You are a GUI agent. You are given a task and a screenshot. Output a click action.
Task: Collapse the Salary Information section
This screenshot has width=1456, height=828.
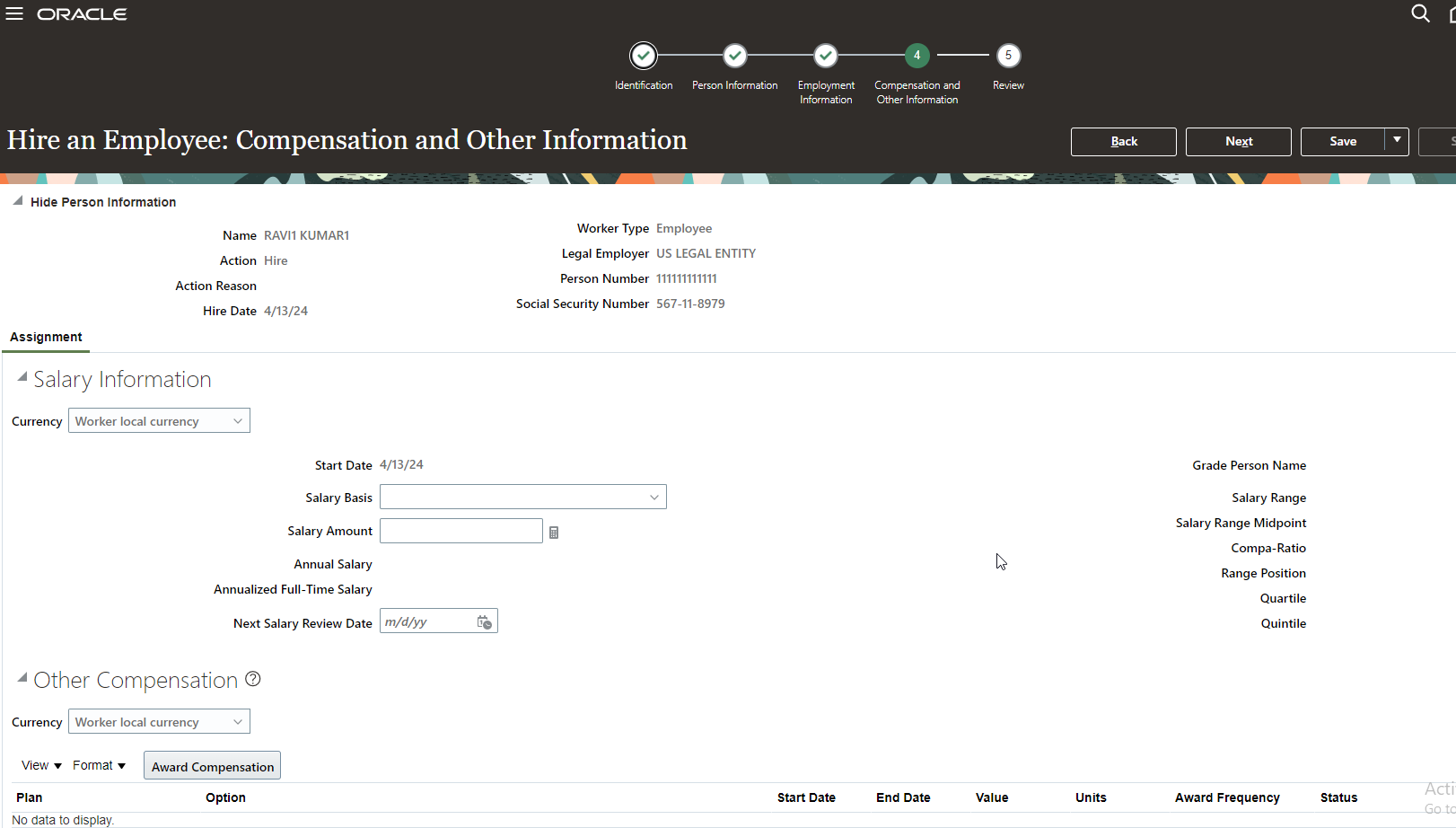point(22,377)
